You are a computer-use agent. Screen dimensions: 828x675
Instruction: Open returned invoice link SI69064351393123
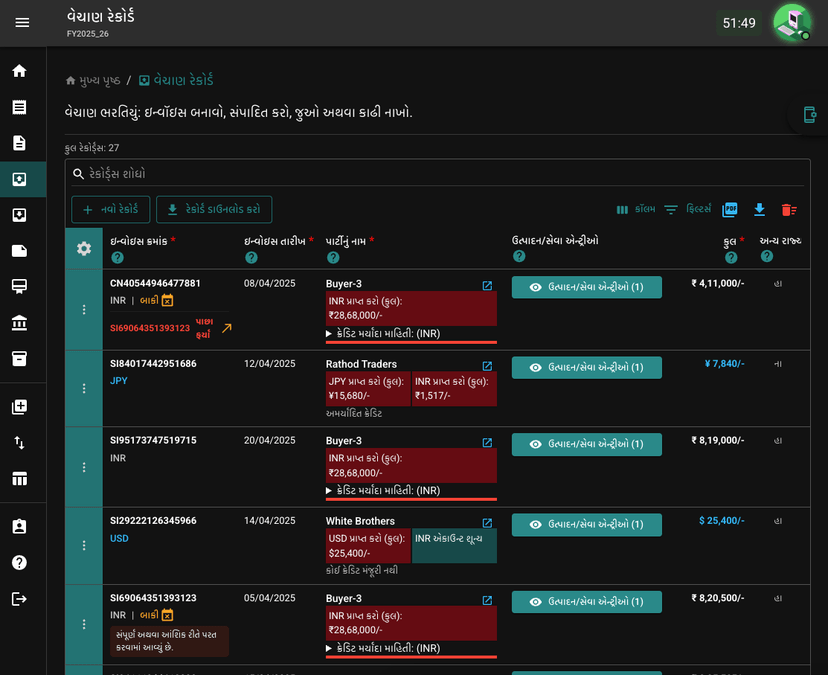click(149, 328)
